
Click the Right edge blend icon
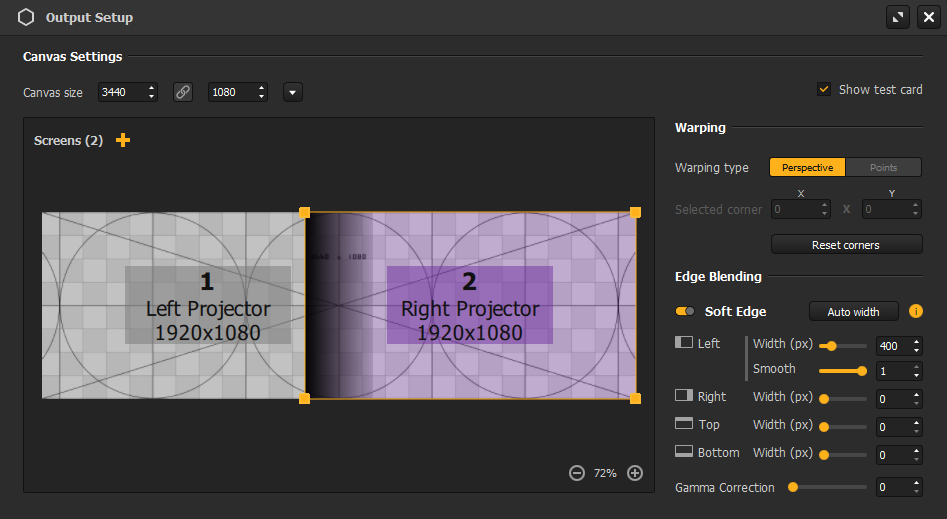pos(684,396)
